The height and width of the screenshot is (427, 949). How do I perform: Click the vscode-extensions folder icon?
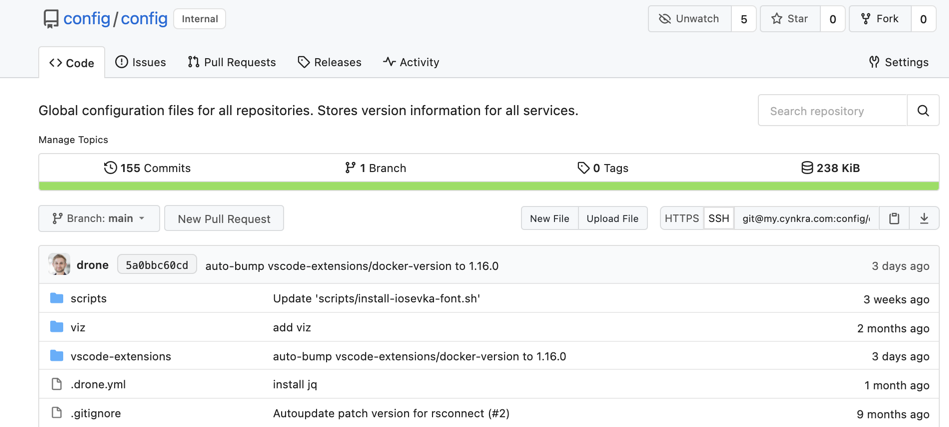tap(57, 356)
